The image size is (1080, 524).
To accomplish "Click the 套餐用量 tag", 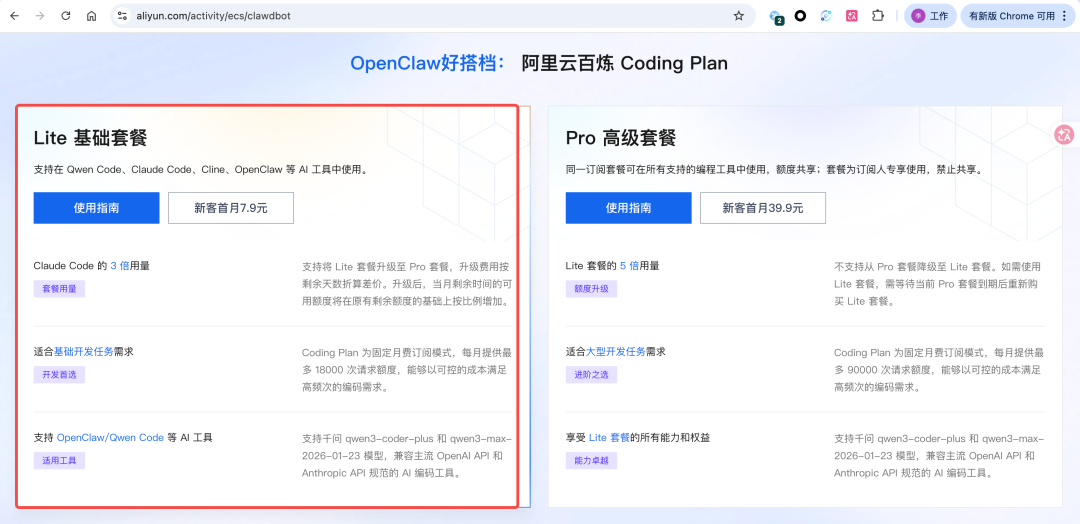I will coord(59,289).
